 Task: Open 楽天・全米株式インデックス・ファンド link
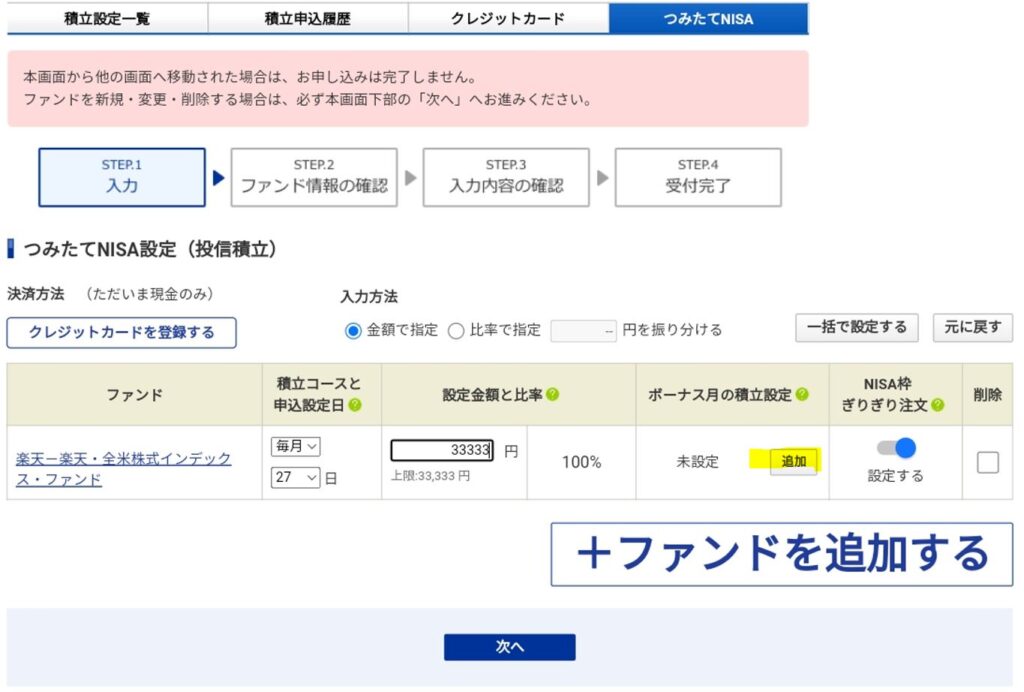[x=123, y=468]
